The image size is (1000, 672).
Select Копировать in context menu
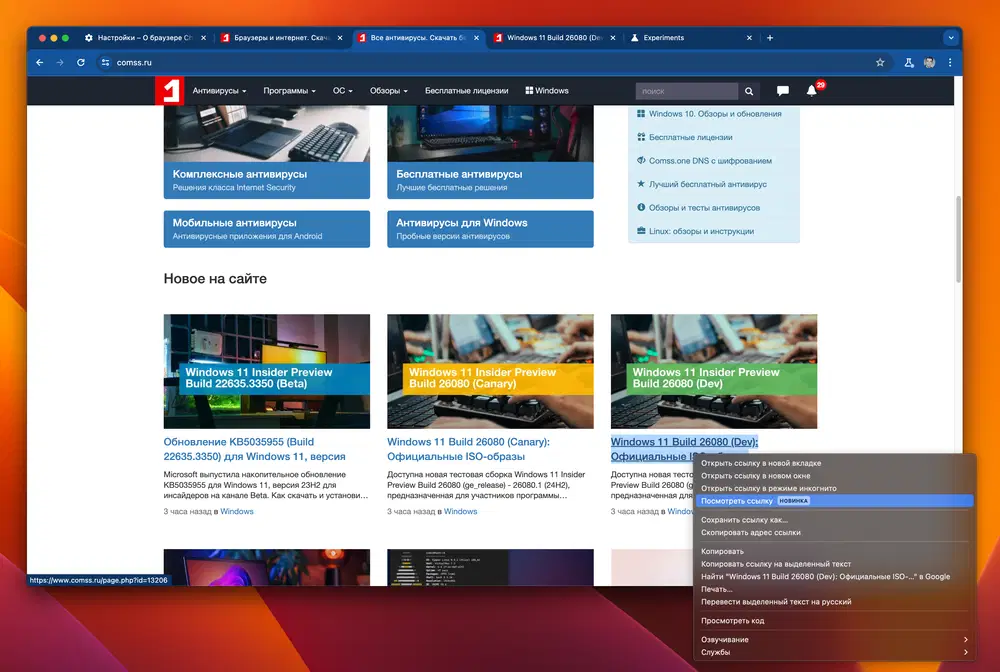tap(834, 551)
